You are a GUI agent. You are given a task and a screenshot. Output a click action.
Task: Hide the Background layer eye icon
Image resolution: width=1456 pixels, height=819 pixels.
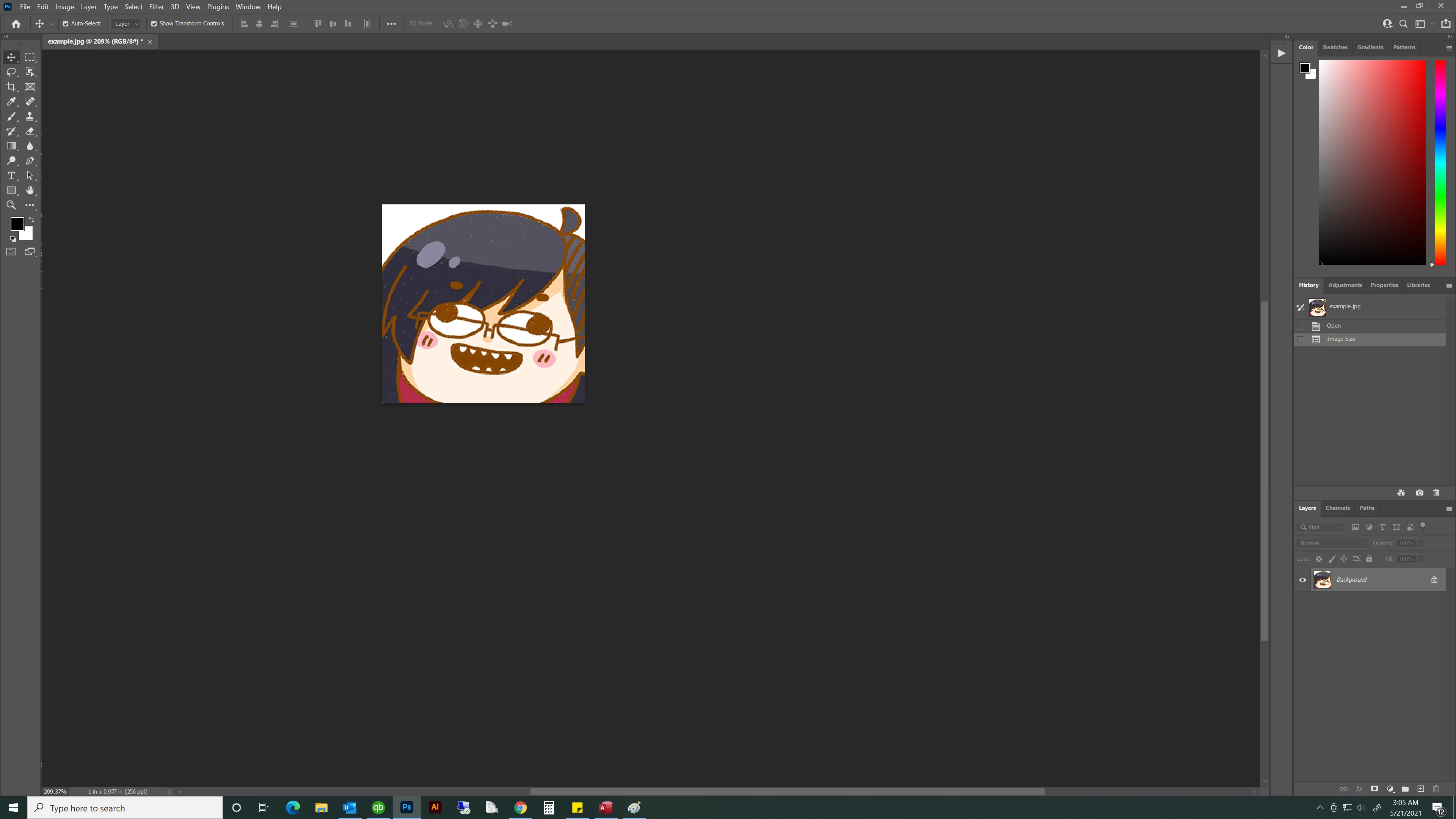tap(1302, 580)
